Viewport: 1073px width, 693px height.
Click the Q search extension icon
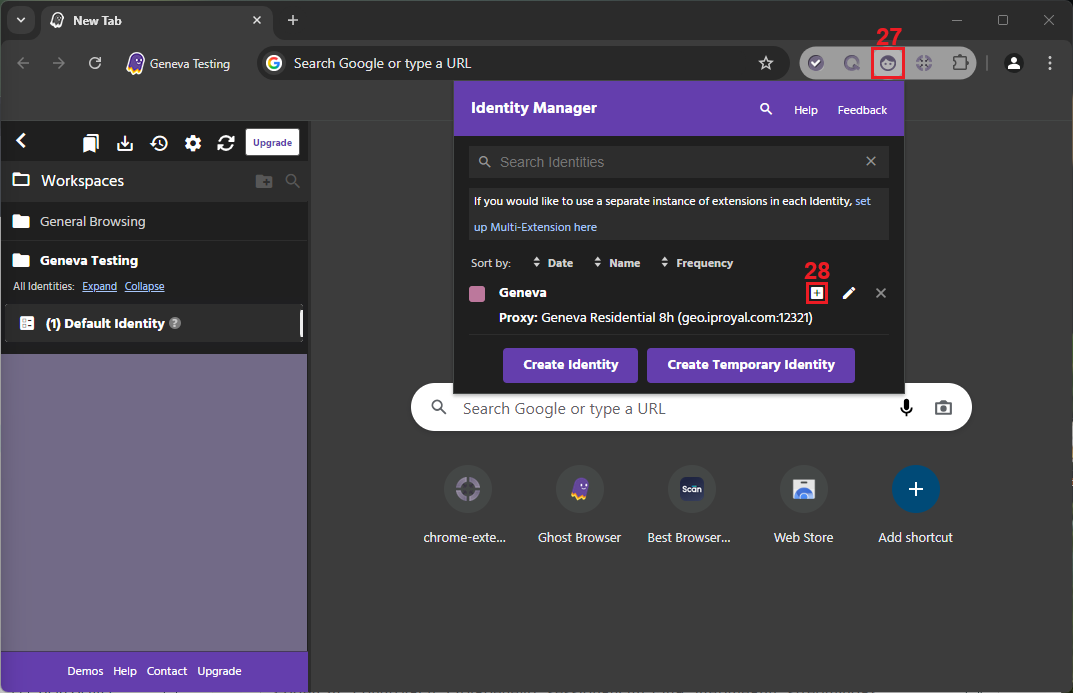pos(851,63)
